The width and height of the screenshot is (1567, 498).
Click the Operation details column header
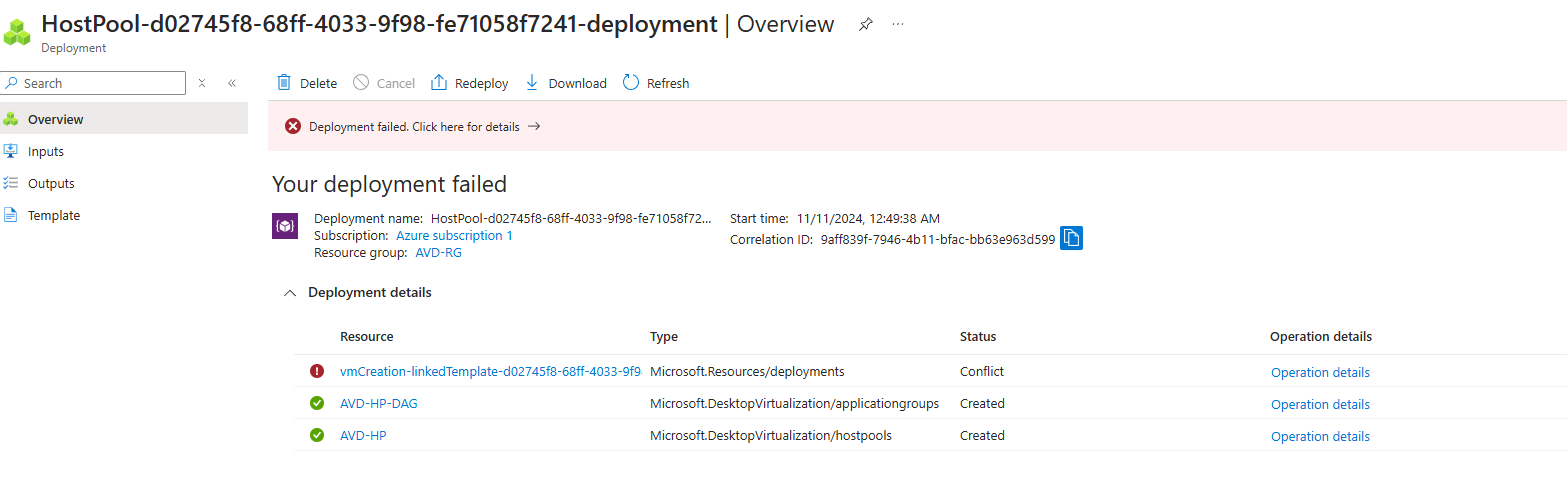point(1321,336)
